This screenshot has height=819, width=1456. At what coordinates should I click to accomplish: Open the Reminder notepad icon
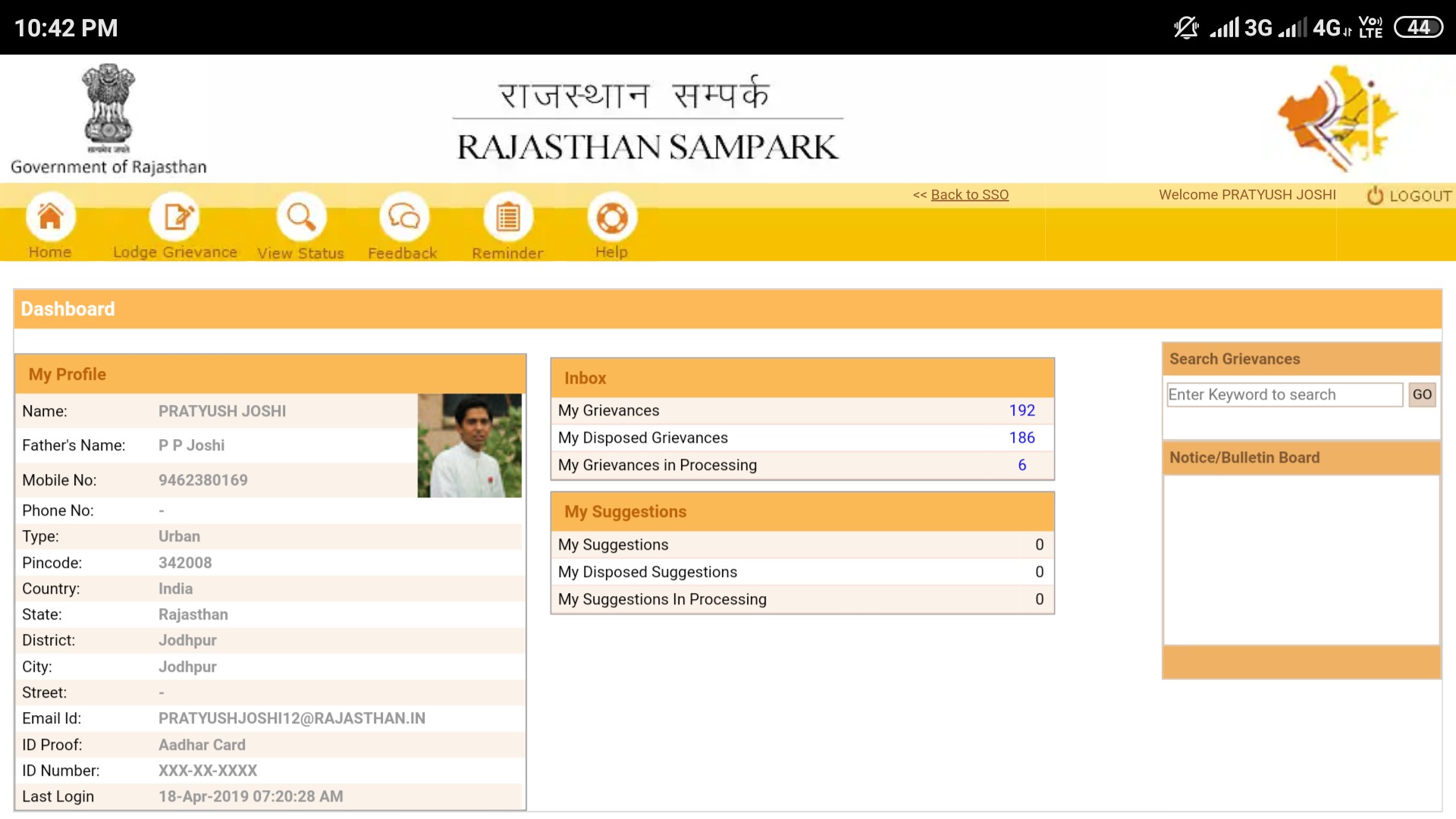click(x=508, y=217)
